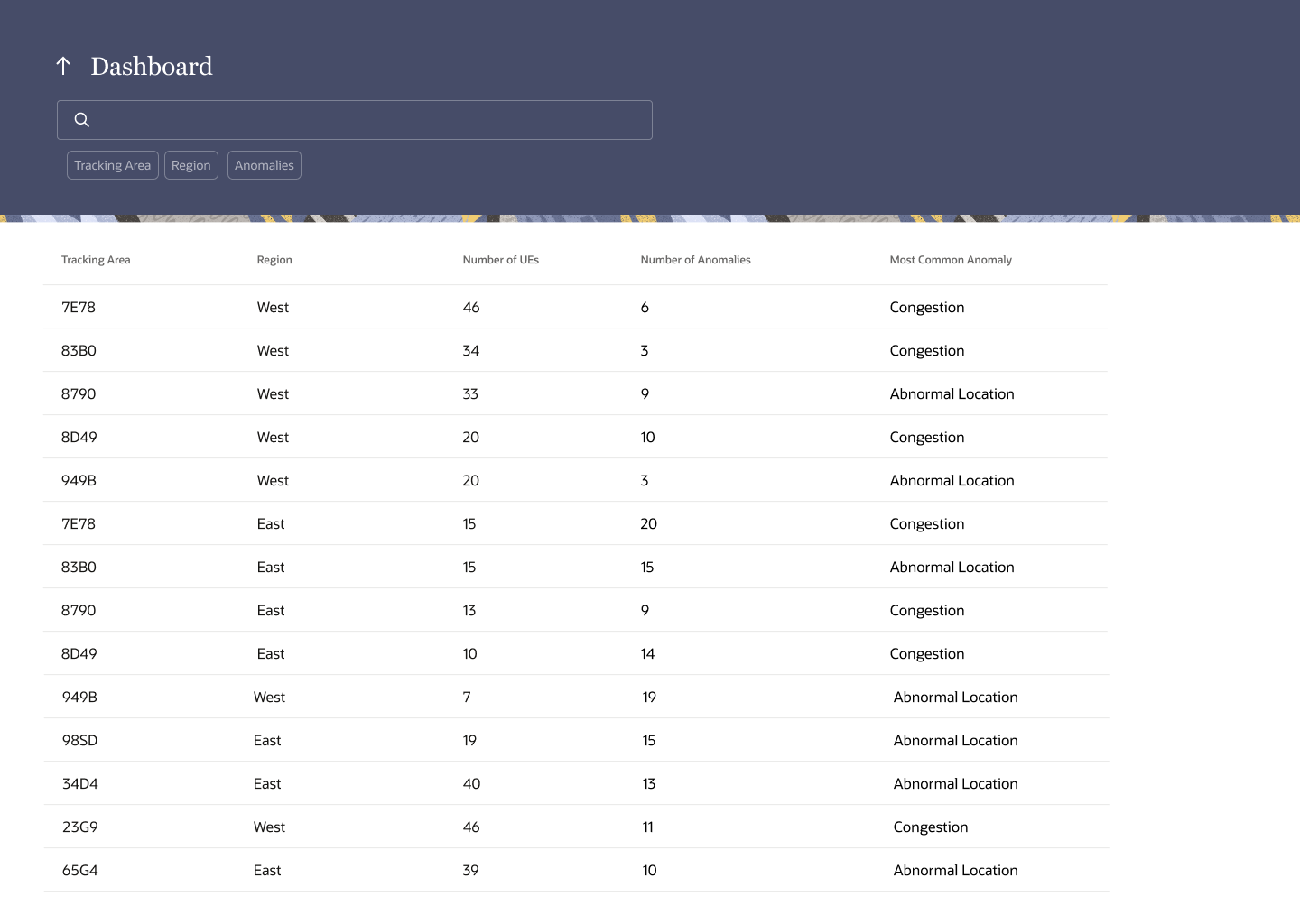Select the Anomalies filter chip
The width and height of the screenshot is (1300, 924).
(x=265, y=165)
